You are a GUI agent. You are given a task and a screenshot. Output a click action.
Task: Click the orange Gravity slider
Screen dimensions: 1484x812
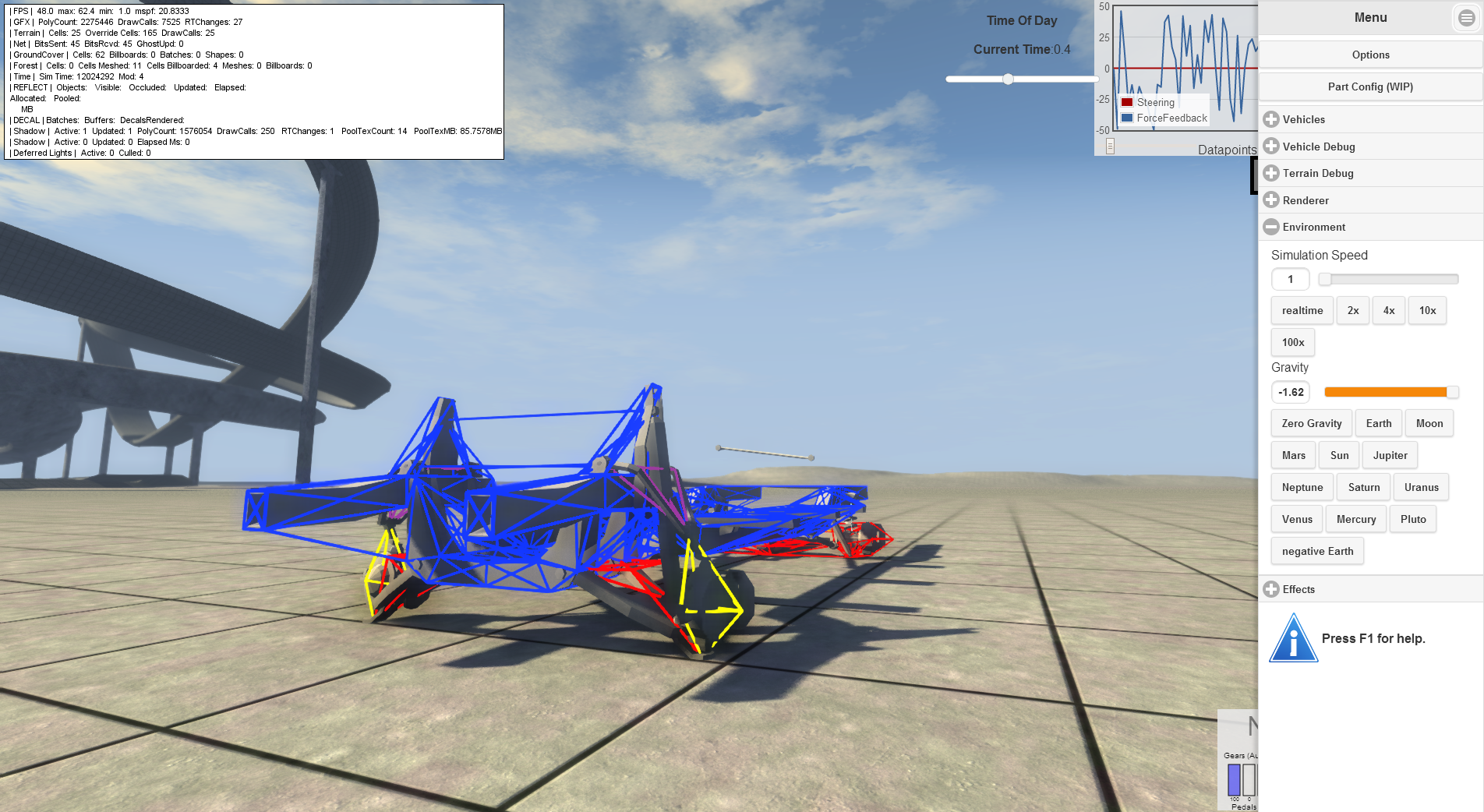1391,392
